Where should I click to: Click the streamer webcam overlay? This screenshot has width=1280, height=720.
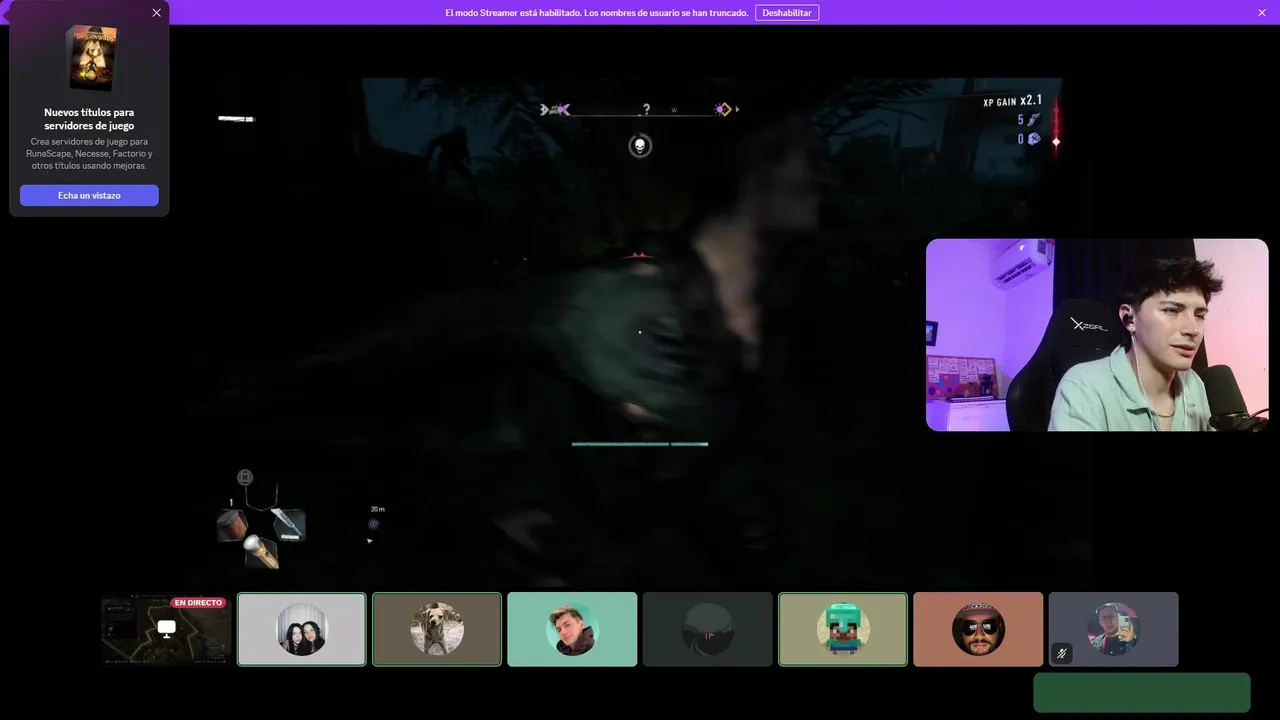(1097, 335)
